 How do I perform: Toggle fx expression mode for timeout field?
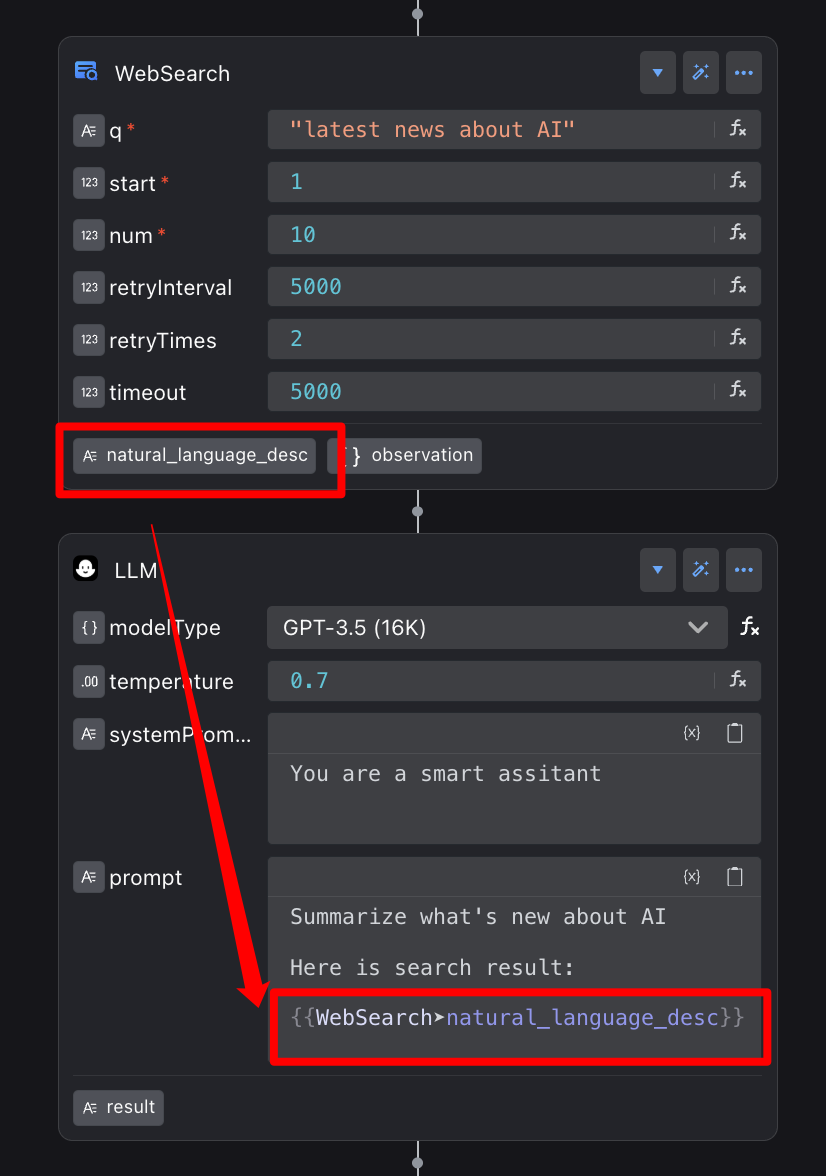(738, 391)
